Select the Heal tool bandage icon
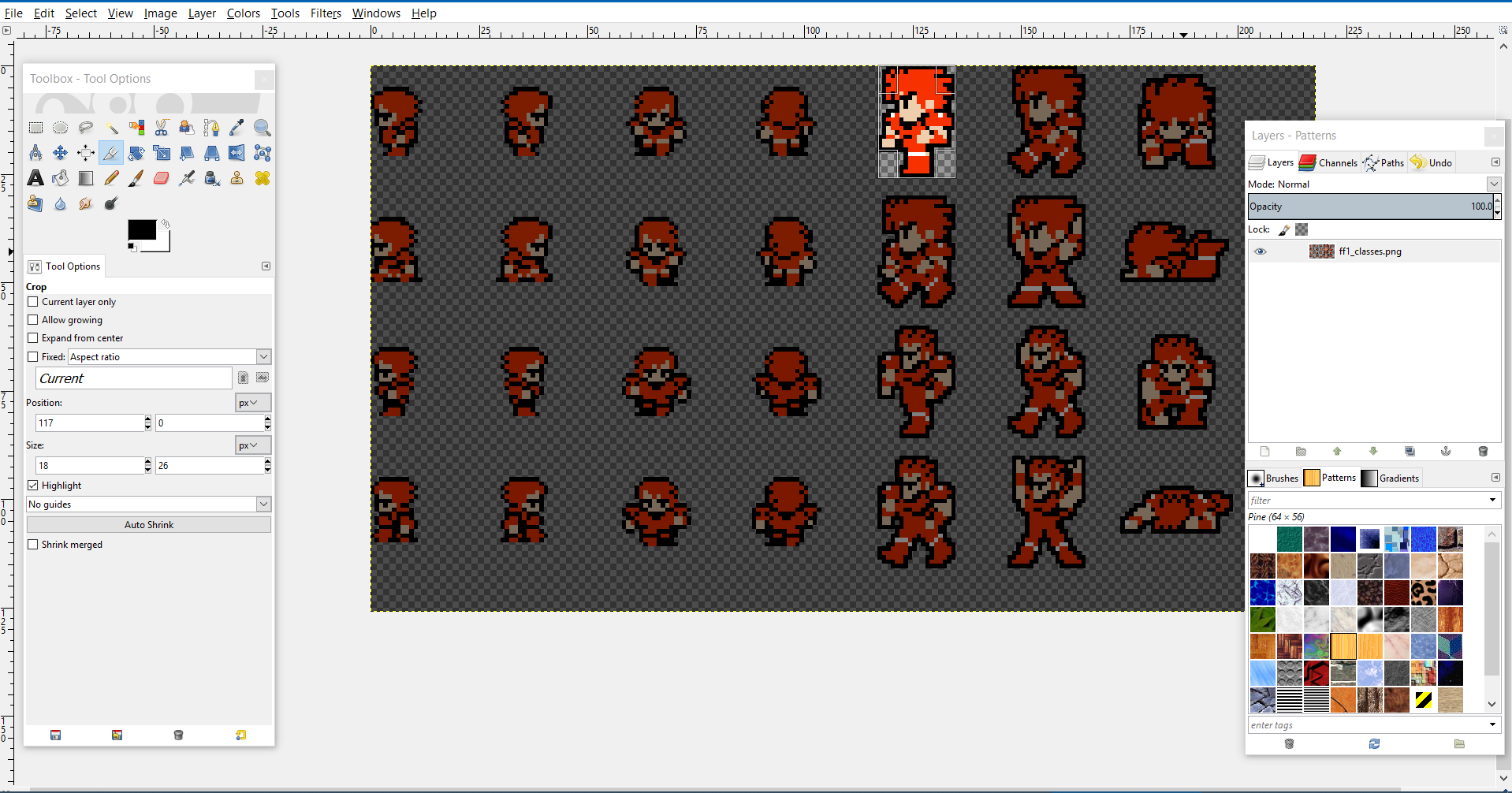 click(263, 178)
